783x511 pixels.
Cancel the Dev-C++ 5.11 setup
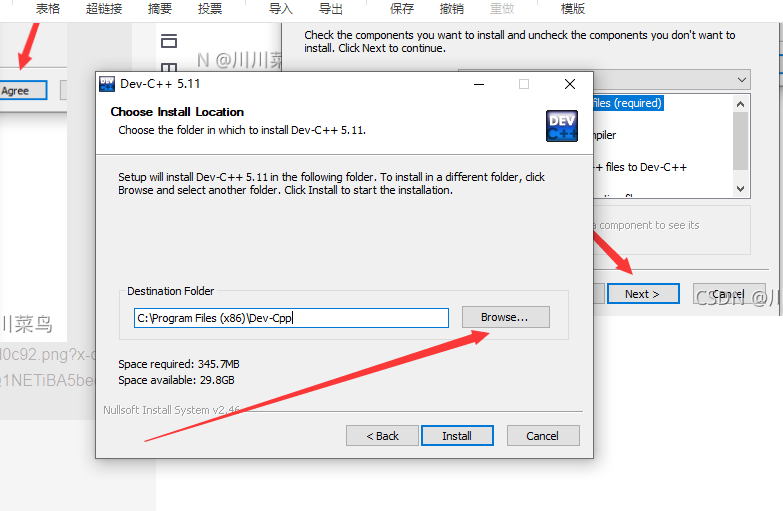543,436
